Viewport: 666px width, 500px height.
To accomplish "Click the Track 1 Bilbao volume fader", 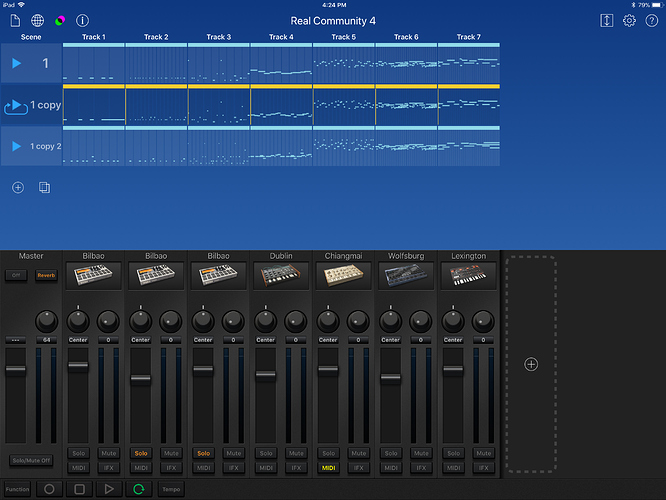I will click(78, 366).
